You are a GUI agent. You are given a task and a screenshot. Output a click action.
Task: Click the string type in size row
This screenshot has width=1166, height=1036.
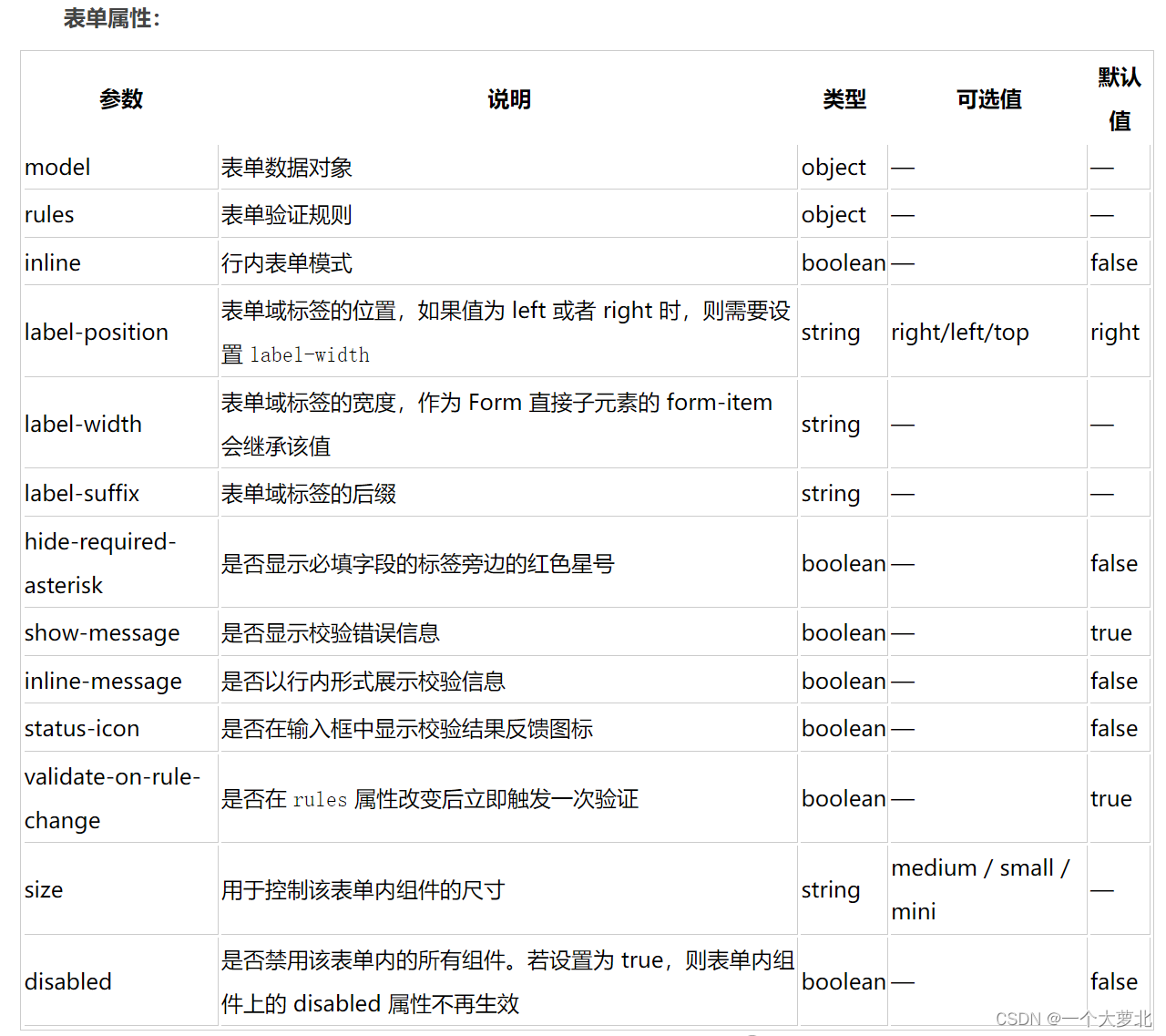coord(831,889)
